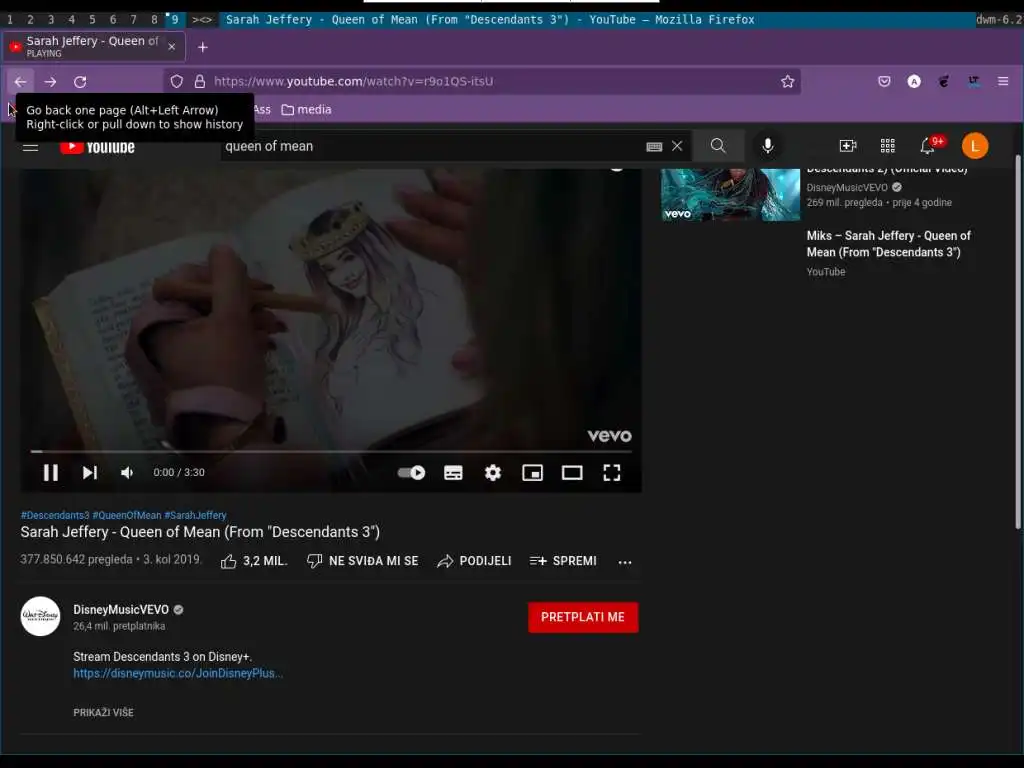
Task: Open the Miks Sarah Jeffery playlist
Action: 888,244
